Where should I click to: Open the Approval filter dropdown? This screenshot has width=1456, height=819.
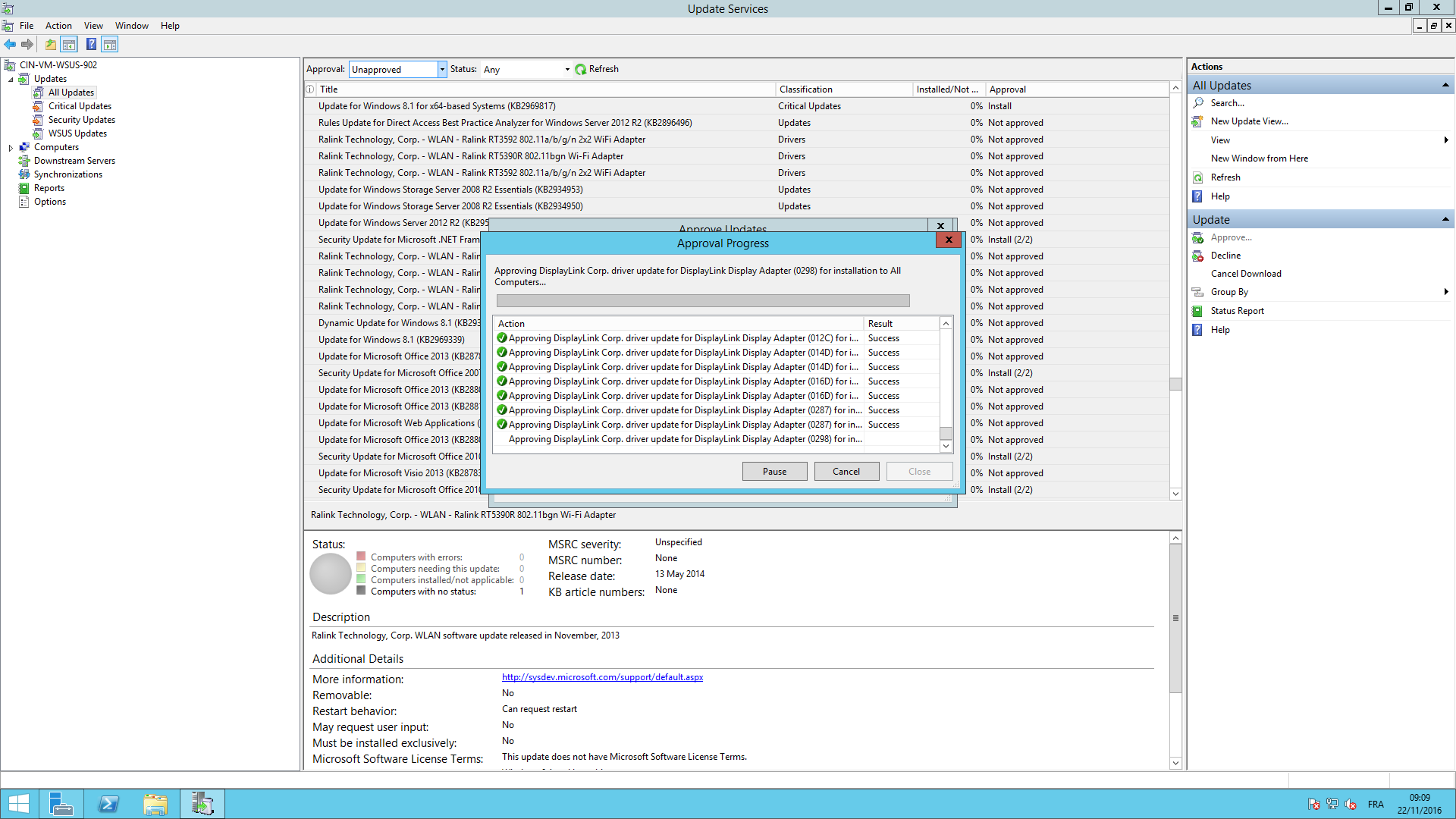(x=441, y=69)
